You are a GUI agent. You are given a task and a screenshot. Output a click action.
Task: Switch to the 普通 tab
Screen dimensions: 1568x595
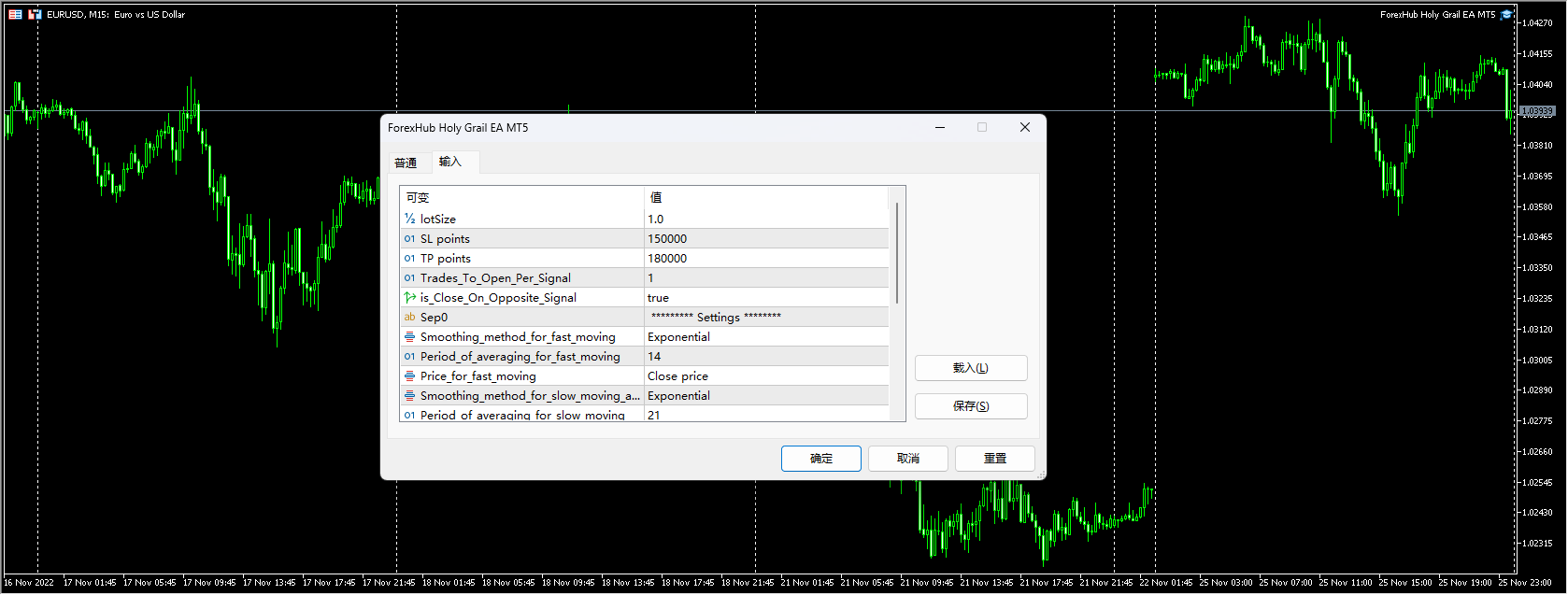tap(406, 163)
